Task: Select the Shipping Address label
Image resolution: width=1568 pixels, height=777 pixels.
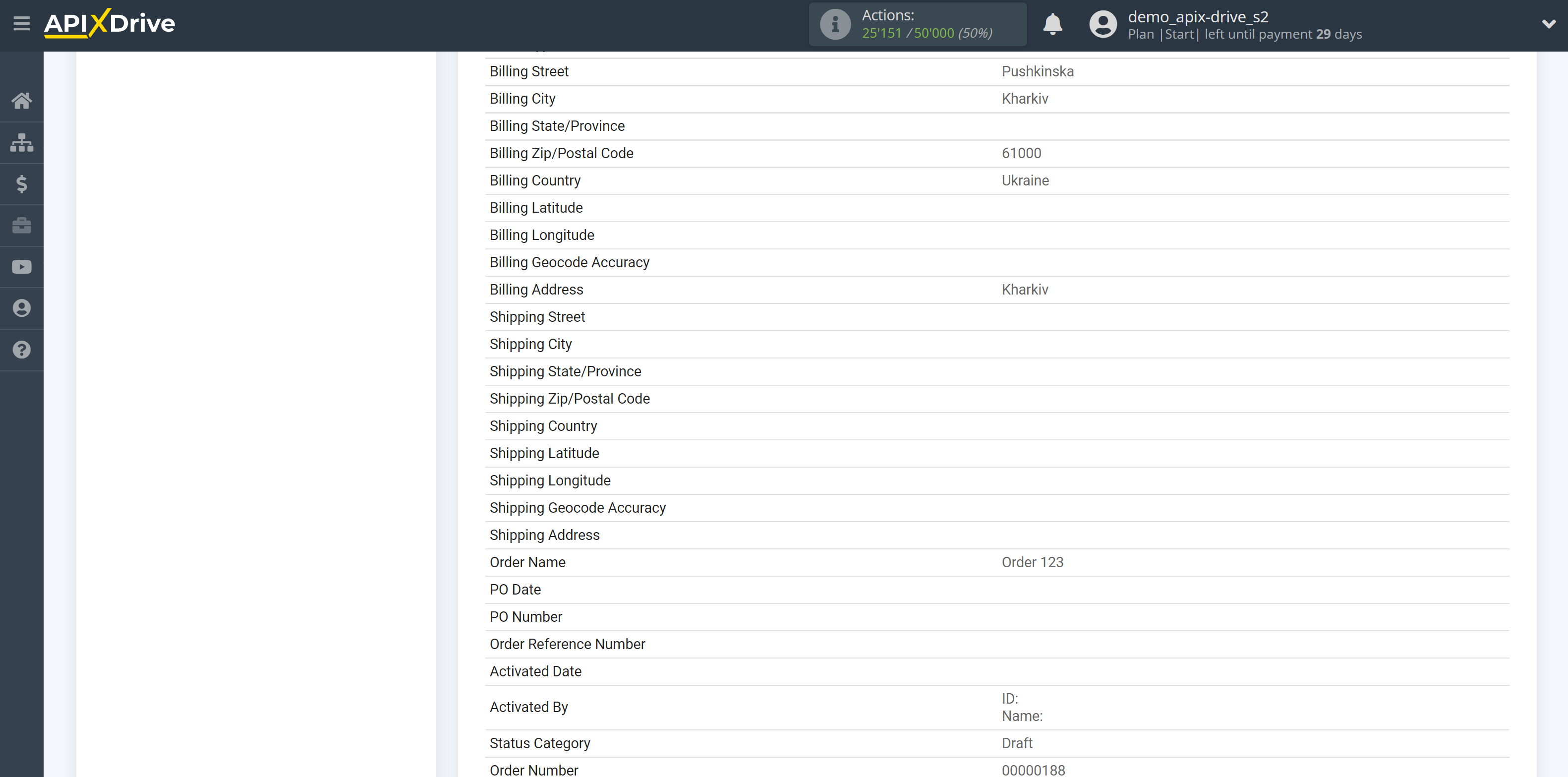Action: [545, 535]
